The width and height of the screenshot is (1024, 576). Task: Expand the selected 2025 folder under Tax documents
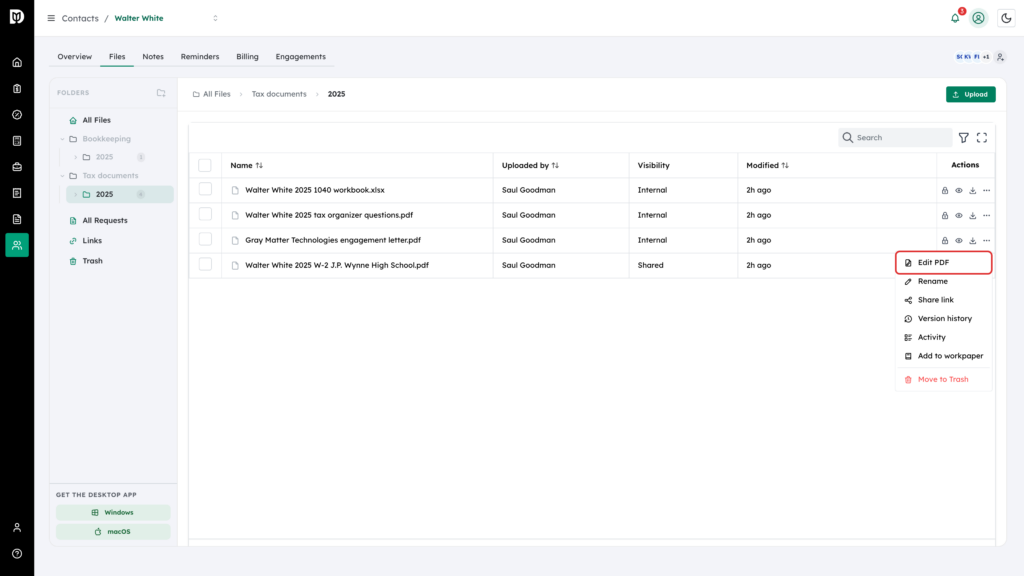[76, 195]
